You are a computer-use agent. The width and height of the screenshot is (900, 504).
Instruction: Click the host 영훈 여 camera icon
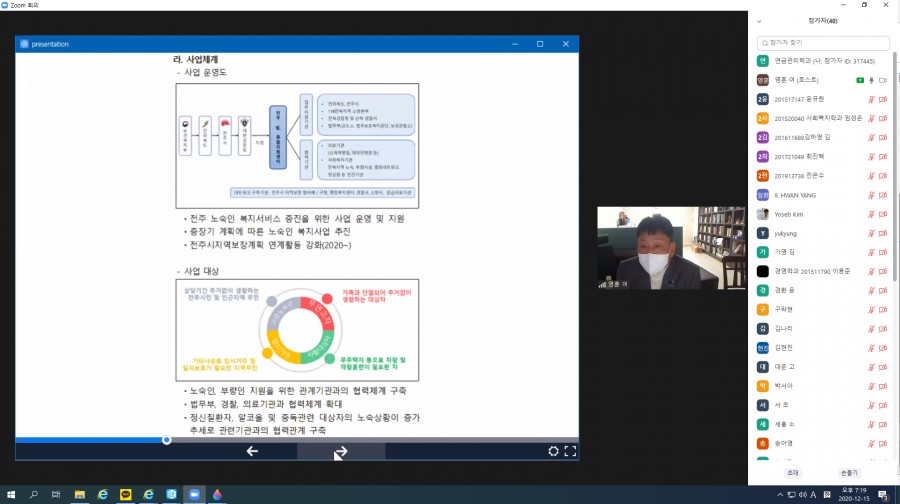pos(883,80)
